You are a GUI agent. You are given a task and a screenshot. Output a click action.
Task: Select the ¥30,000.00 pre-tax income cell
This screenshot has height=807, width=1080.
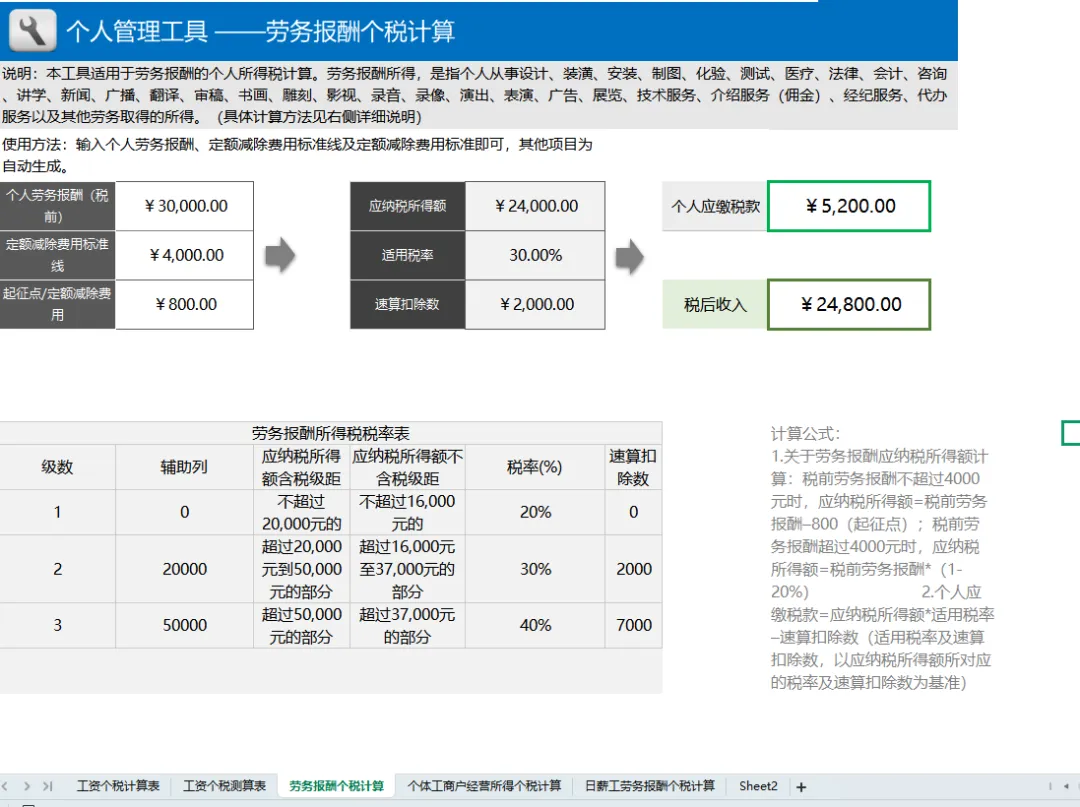pyautogui.click(x=185, y=206)
